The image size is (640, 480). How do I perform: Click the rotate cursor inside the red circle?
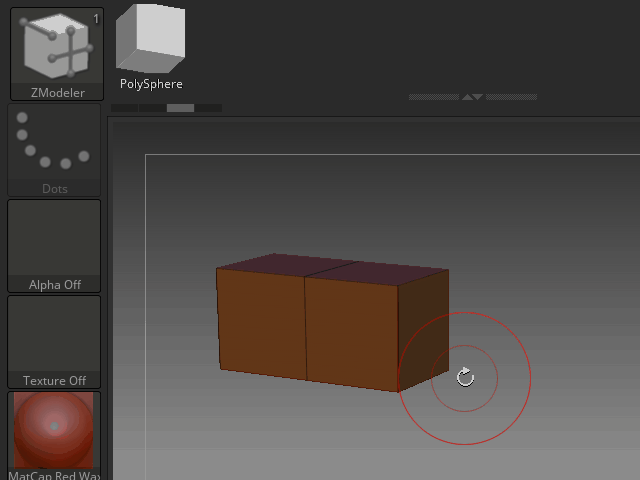(465, 377)
